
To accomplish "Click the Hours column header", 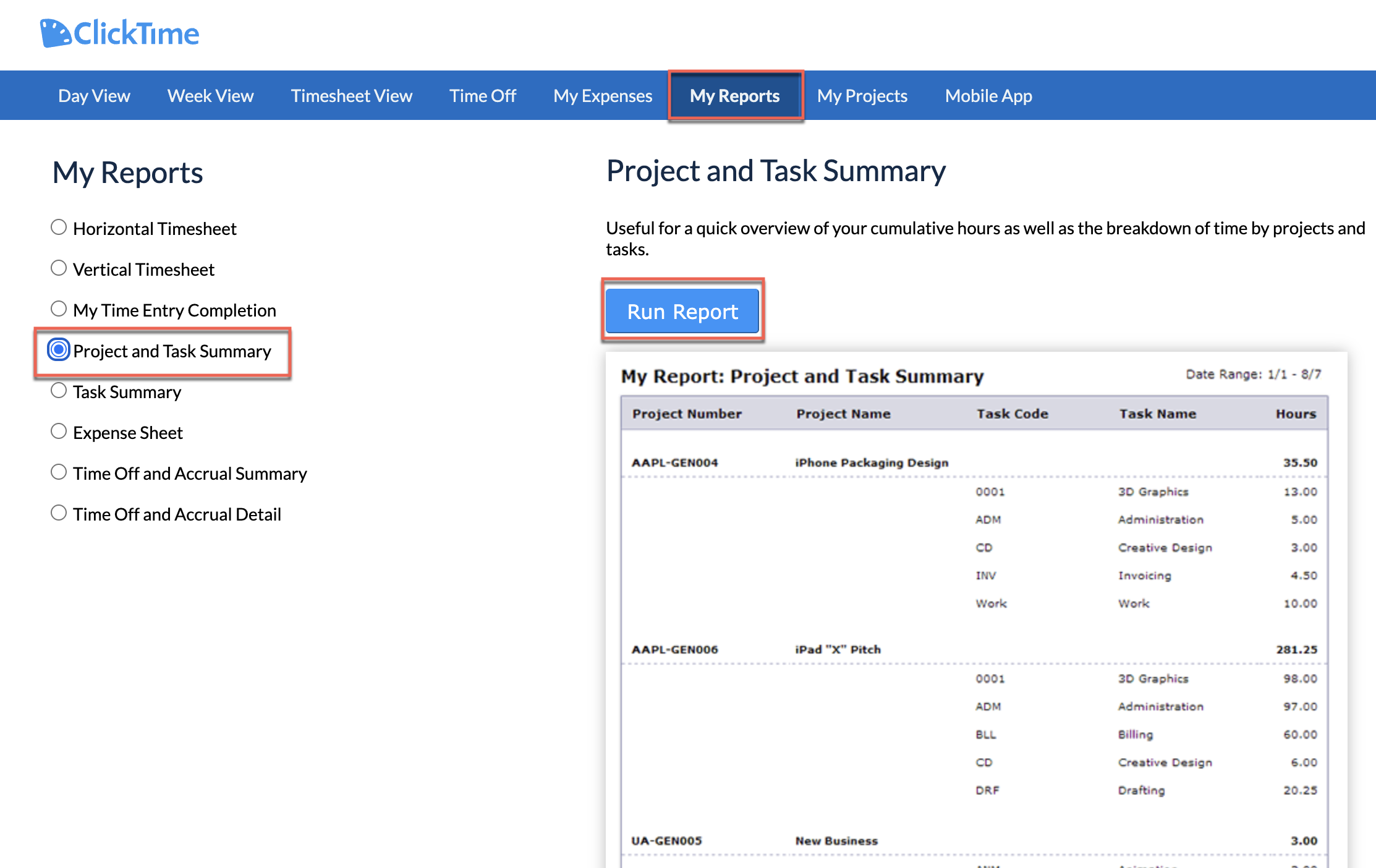I will (1296, 414).
